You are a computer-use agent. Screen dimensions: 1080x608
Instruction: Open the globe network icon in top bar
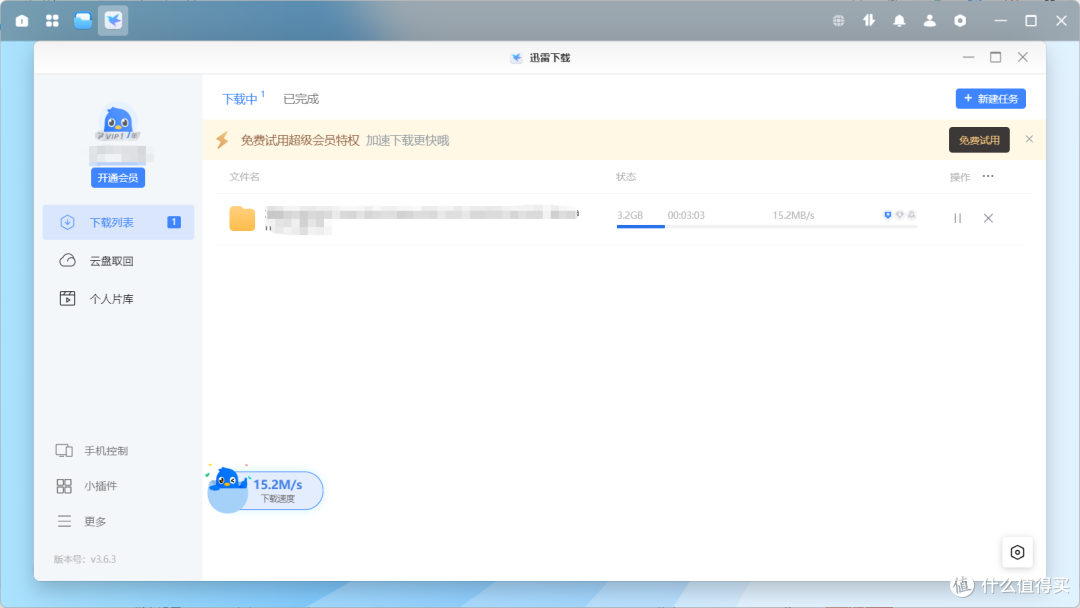click(838, 21)
